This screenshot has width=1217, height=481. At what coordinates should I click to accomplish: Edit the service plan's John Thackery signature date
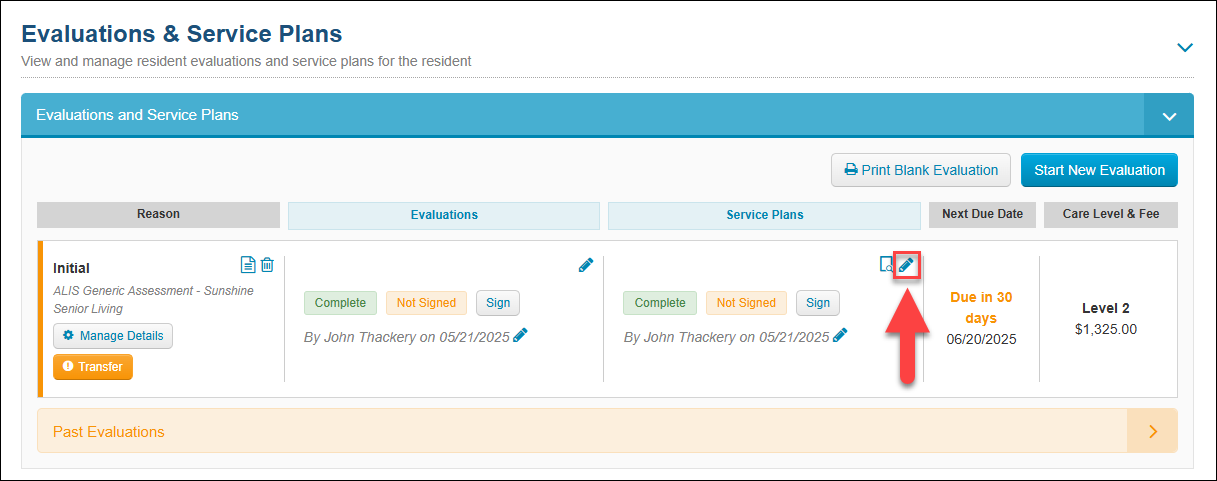pos(840,336)
